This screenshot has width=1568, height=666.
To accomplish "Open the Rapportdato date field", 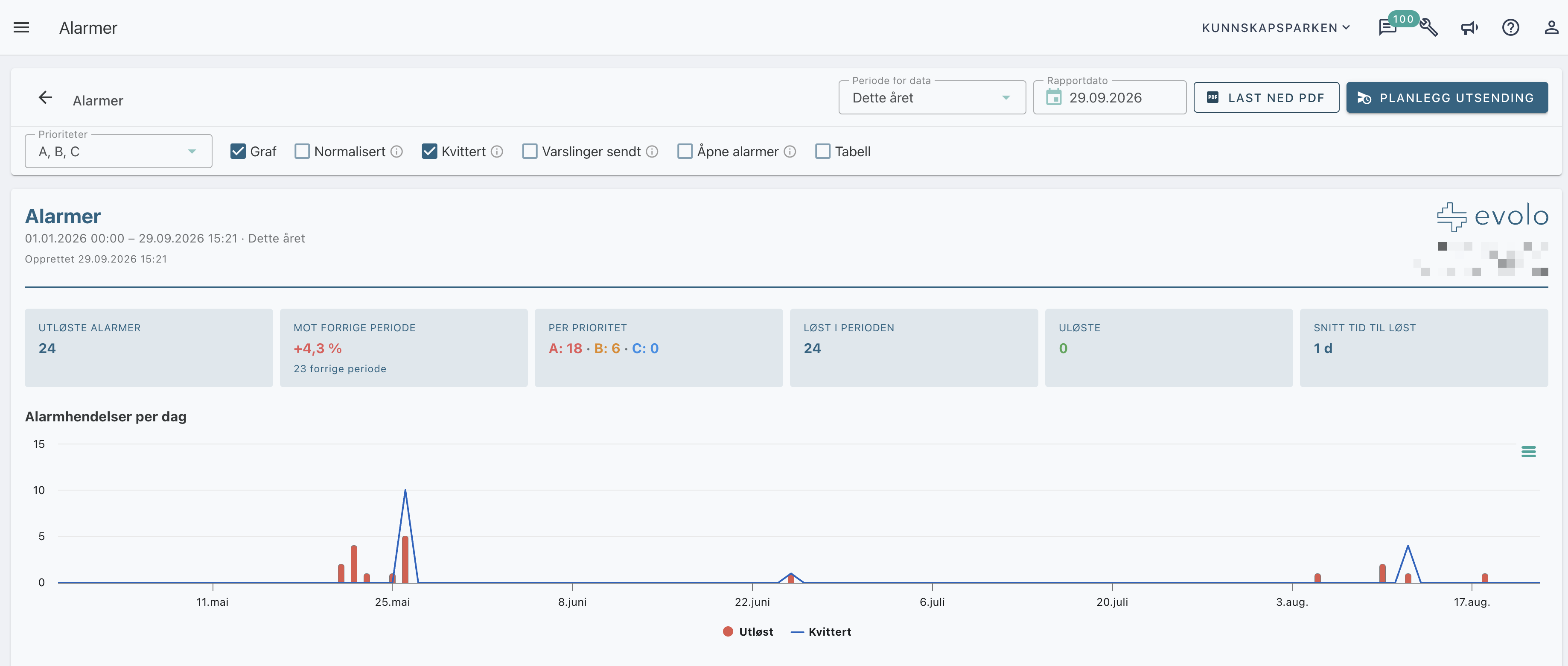I will (x=1110, y=98).
